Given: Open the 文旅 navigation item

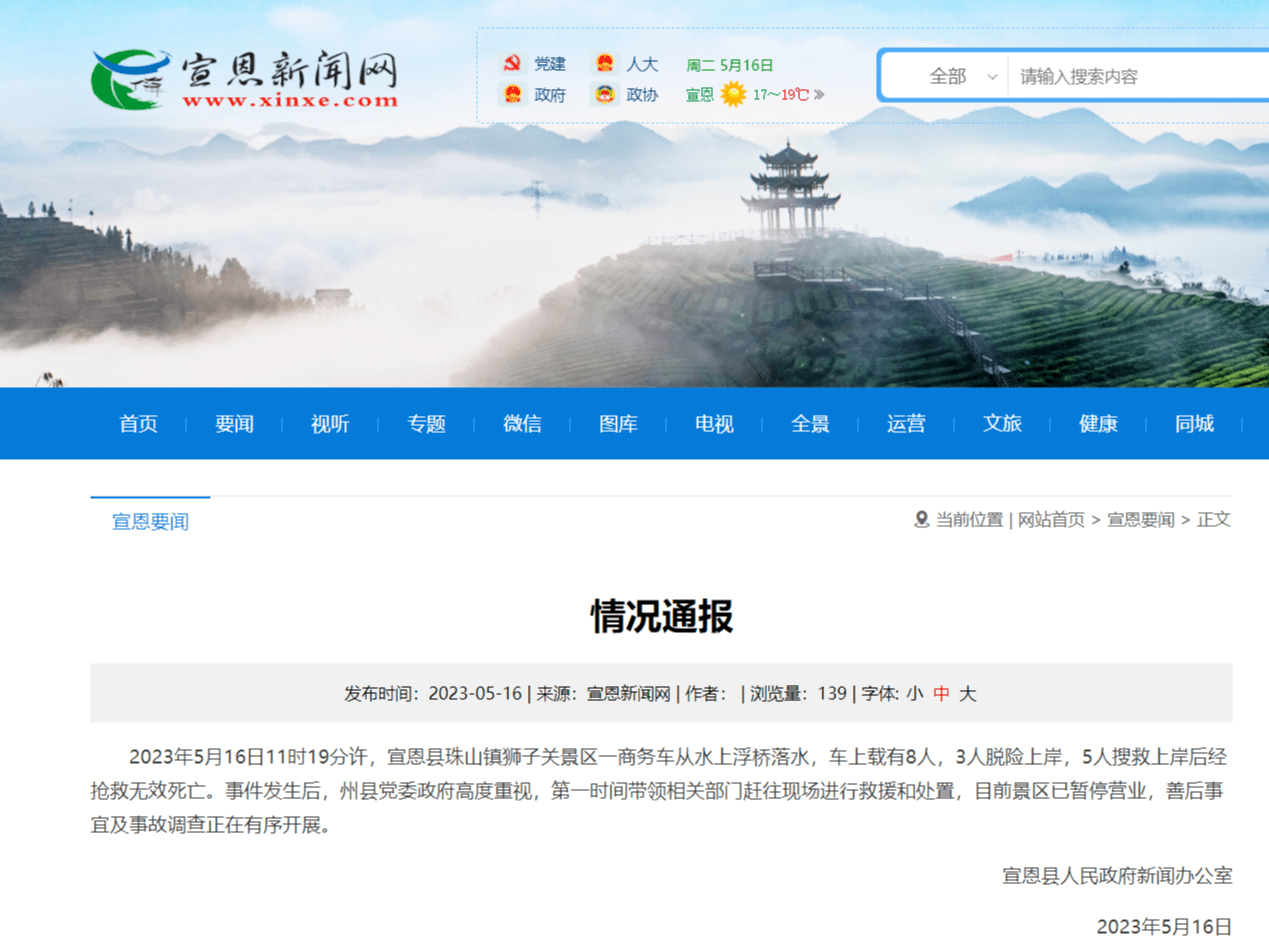Looking at the screenshot, I should pyautogui.click(x=1002, y=424).
